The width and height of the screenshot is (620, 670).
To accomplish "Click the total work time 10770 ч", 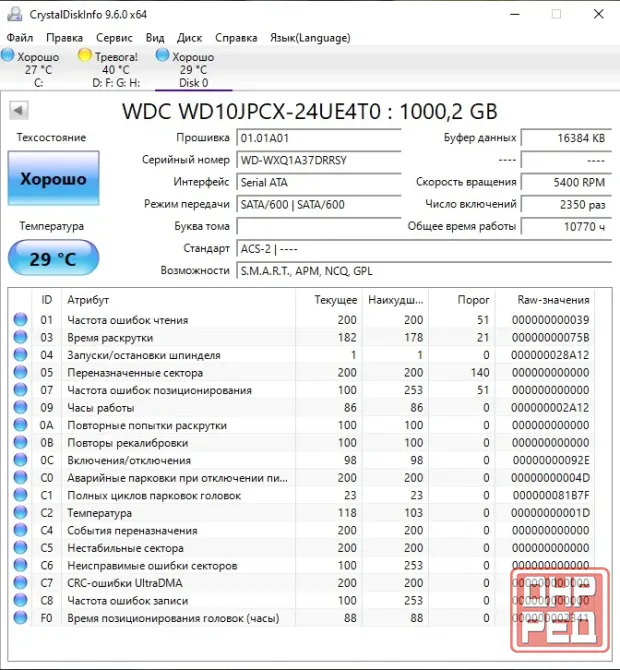I will [x=566, y=226].
